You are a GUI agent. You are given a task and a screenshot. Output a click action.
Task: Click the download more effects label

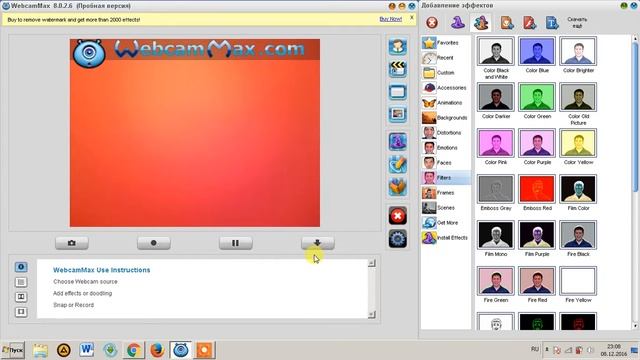[x=577, y=23]
